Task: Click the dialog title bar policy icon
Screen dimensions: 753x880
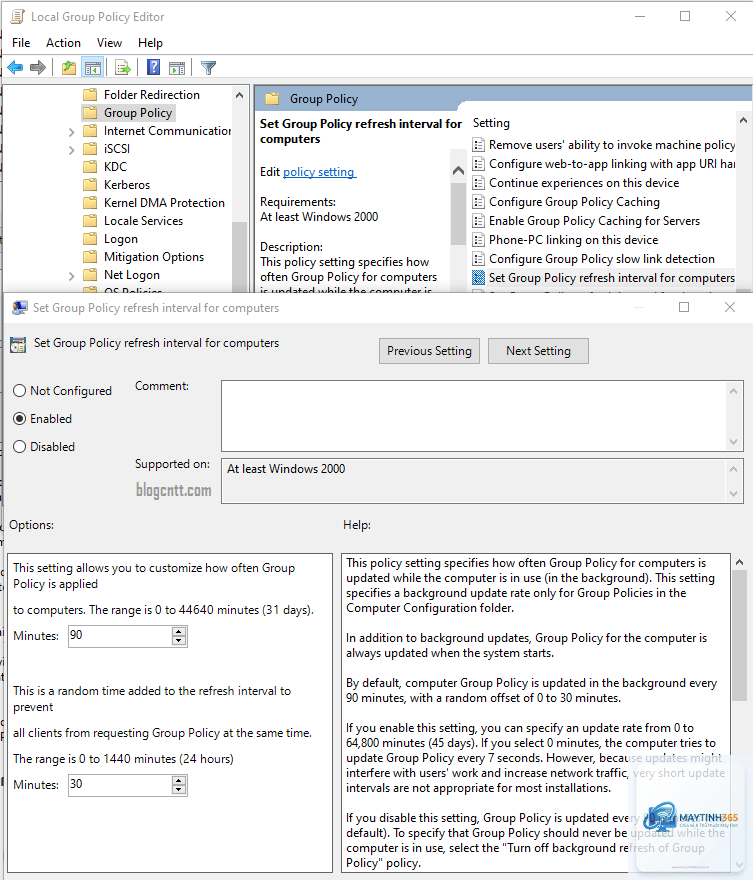Action: tap(20, 308)
